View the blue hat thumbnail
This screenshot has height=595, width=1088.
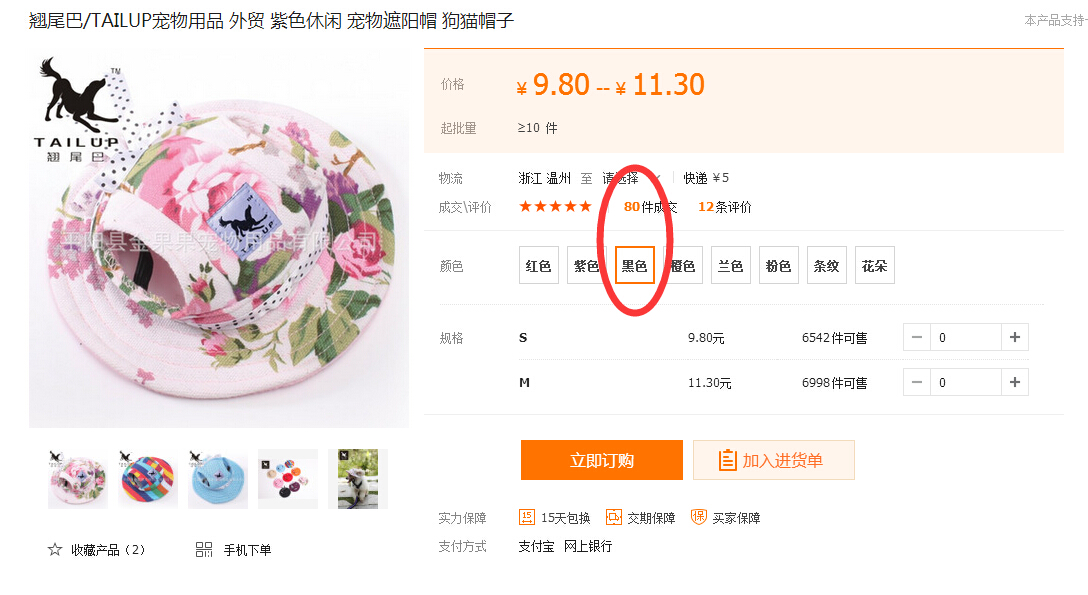click(x=218, y=479)
